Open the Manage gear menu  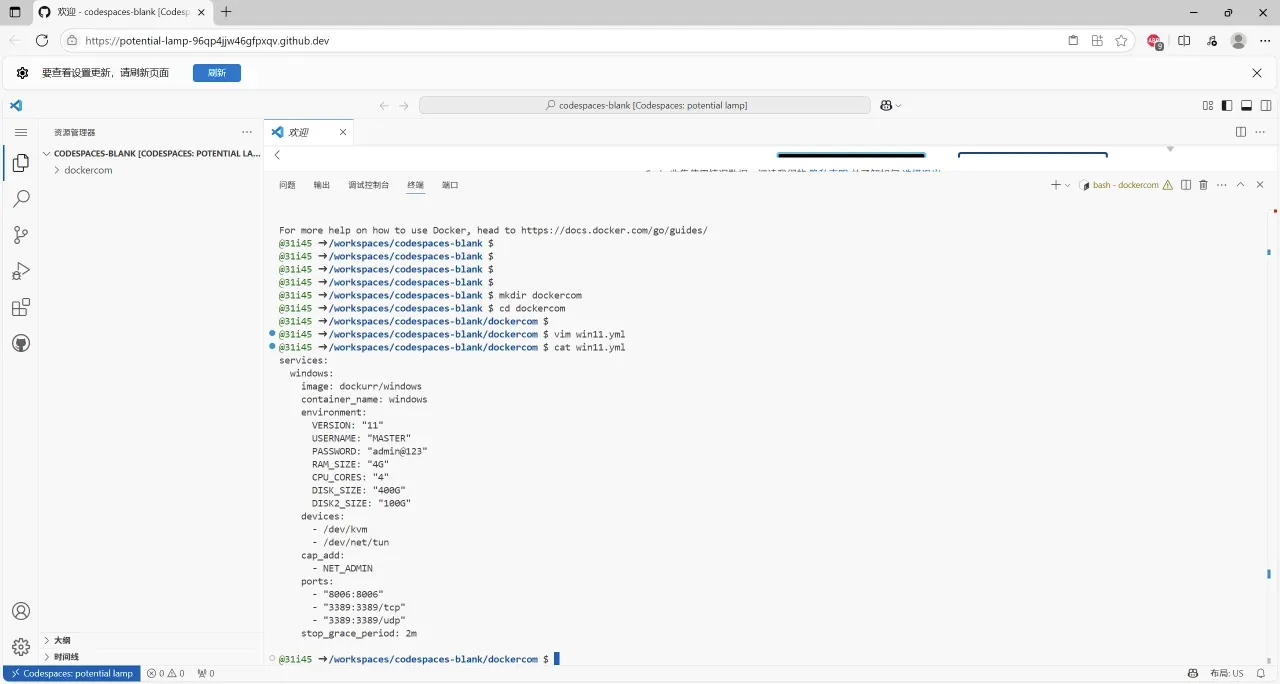point(20,647)
